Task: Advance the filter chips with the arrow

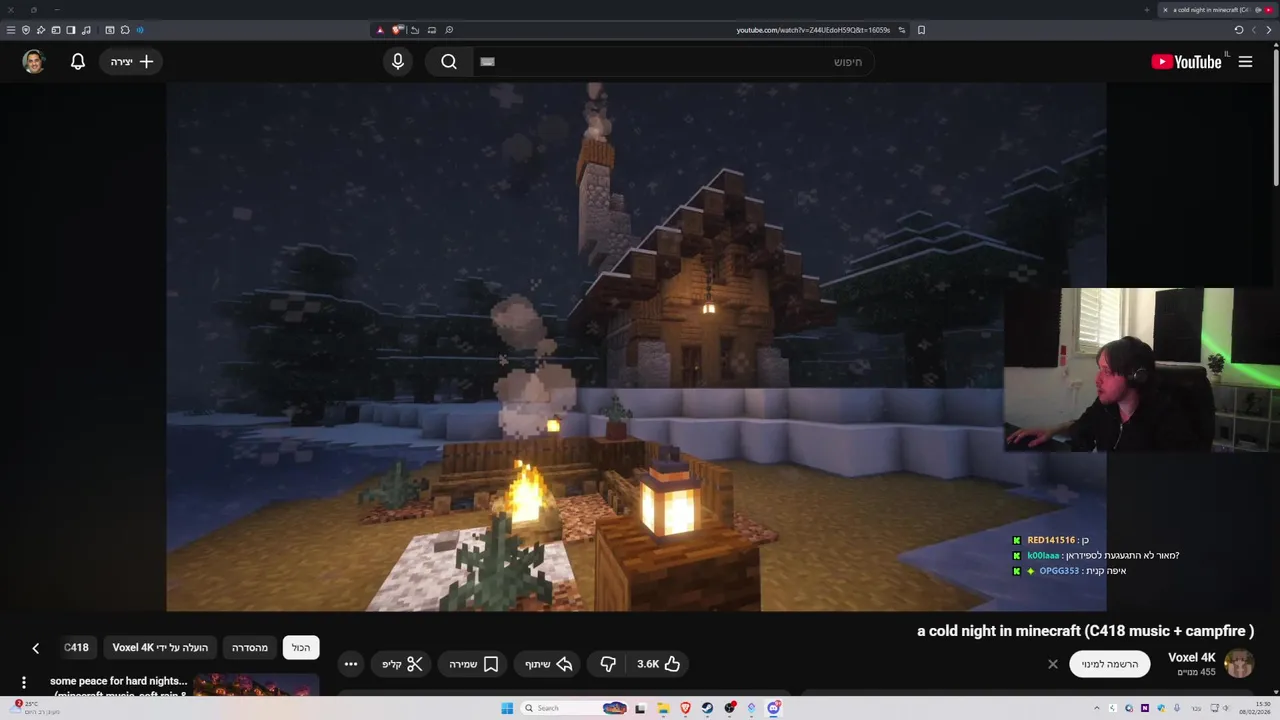Action: (35, 648)
